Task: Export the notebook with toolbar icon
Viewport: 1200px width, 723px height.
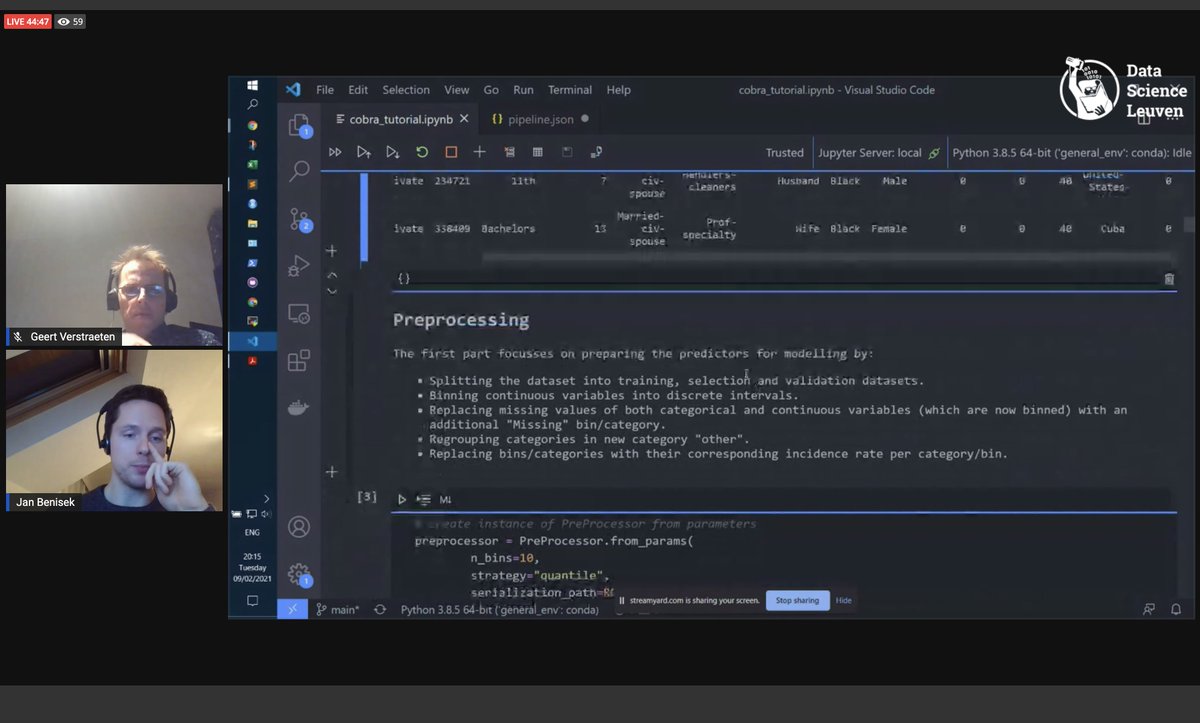Action: [596, 152]
